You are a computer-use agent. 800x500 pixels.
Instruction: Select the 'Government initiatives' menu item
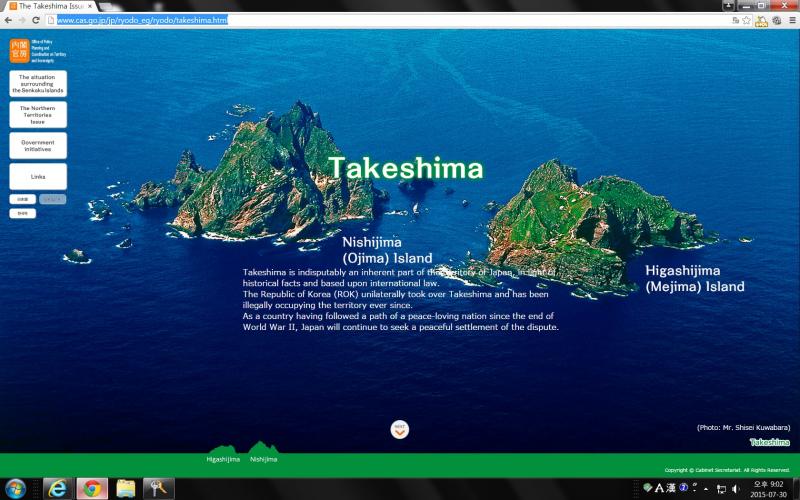point(38,145)
